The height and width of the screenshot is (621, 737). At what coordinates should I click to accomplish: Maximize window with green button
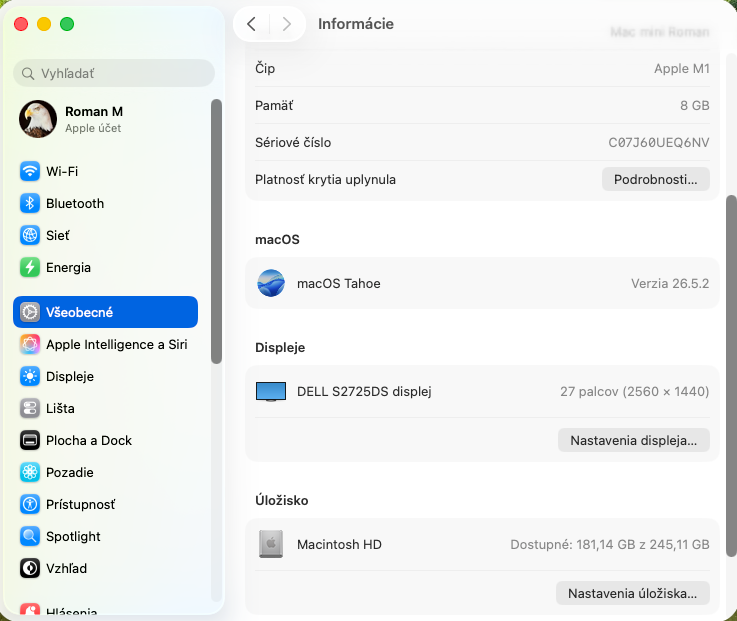(x=67, y=24)
